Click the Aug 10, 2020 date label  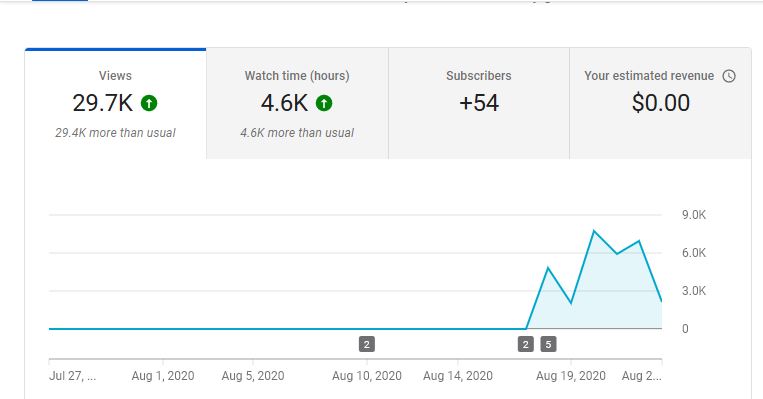click(367, 376)
